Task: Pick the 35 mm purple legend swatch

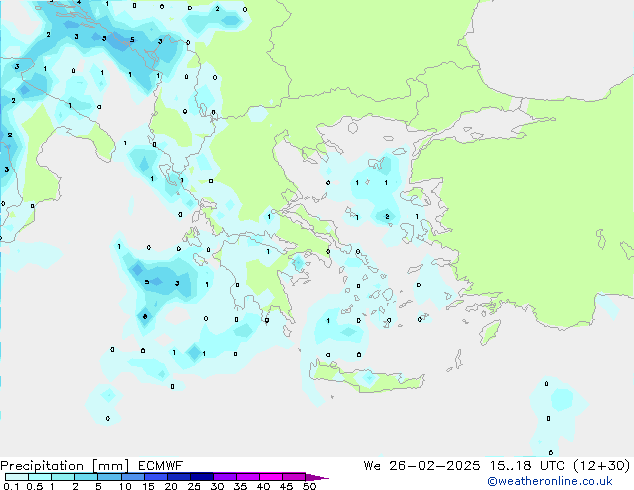Action: (248, 477)
